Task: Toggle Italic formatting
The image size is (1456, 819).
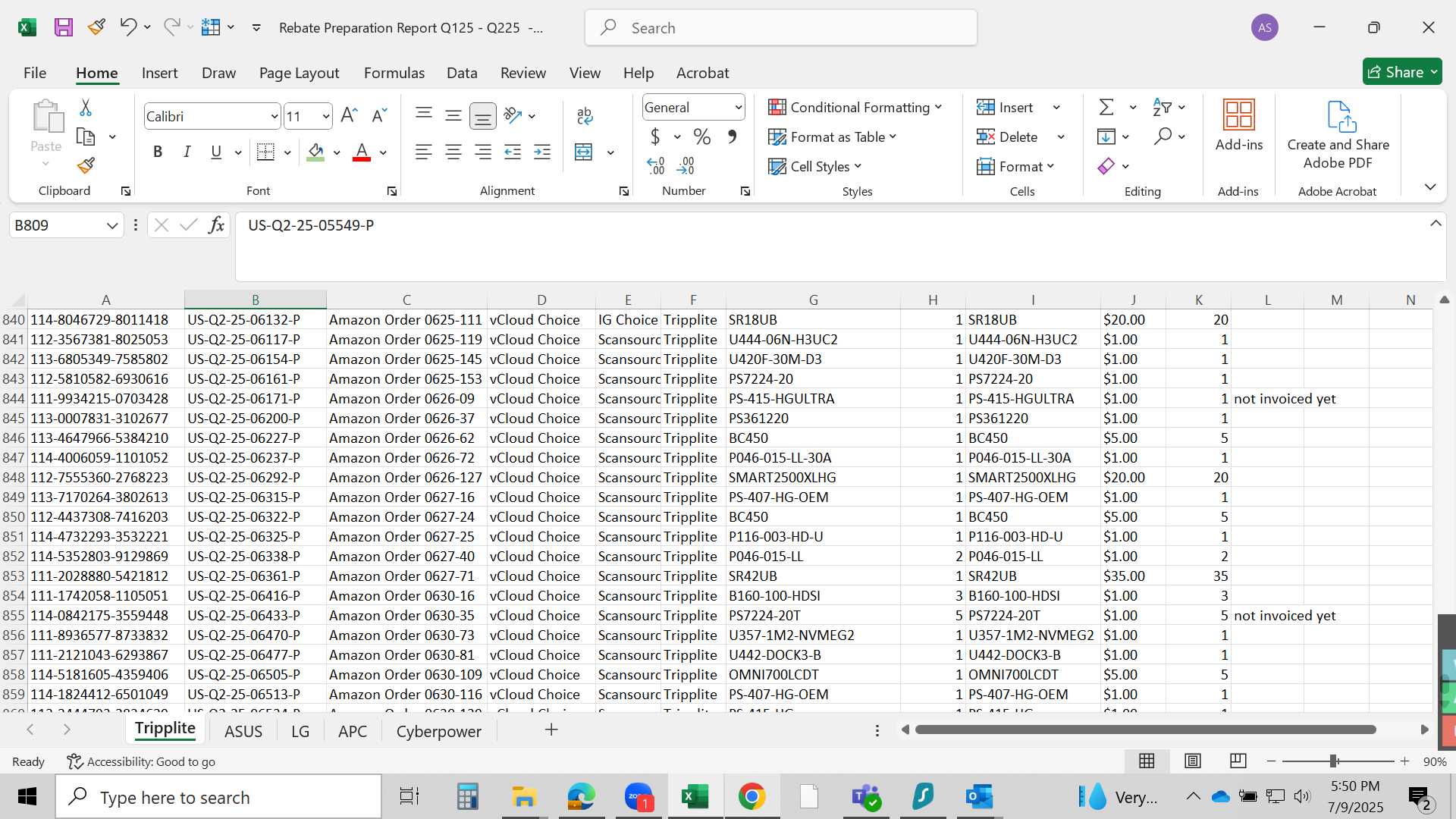Action: click(187, 152)
